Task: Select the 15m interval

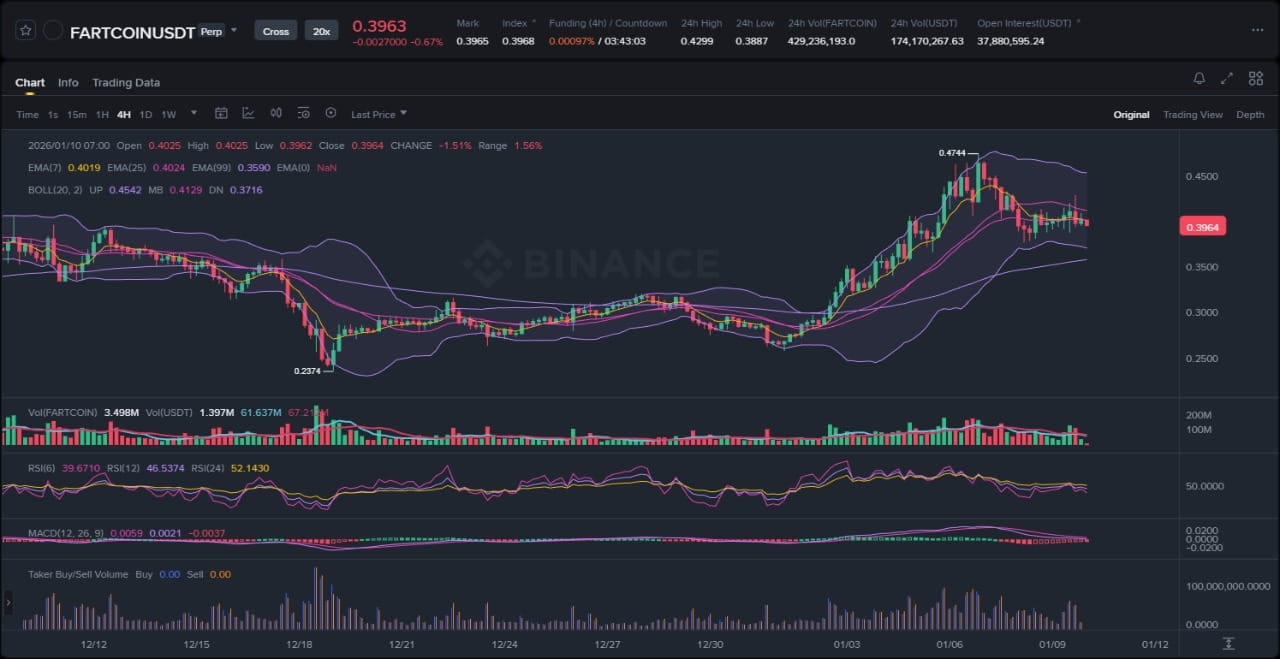Action: [76, 114]
